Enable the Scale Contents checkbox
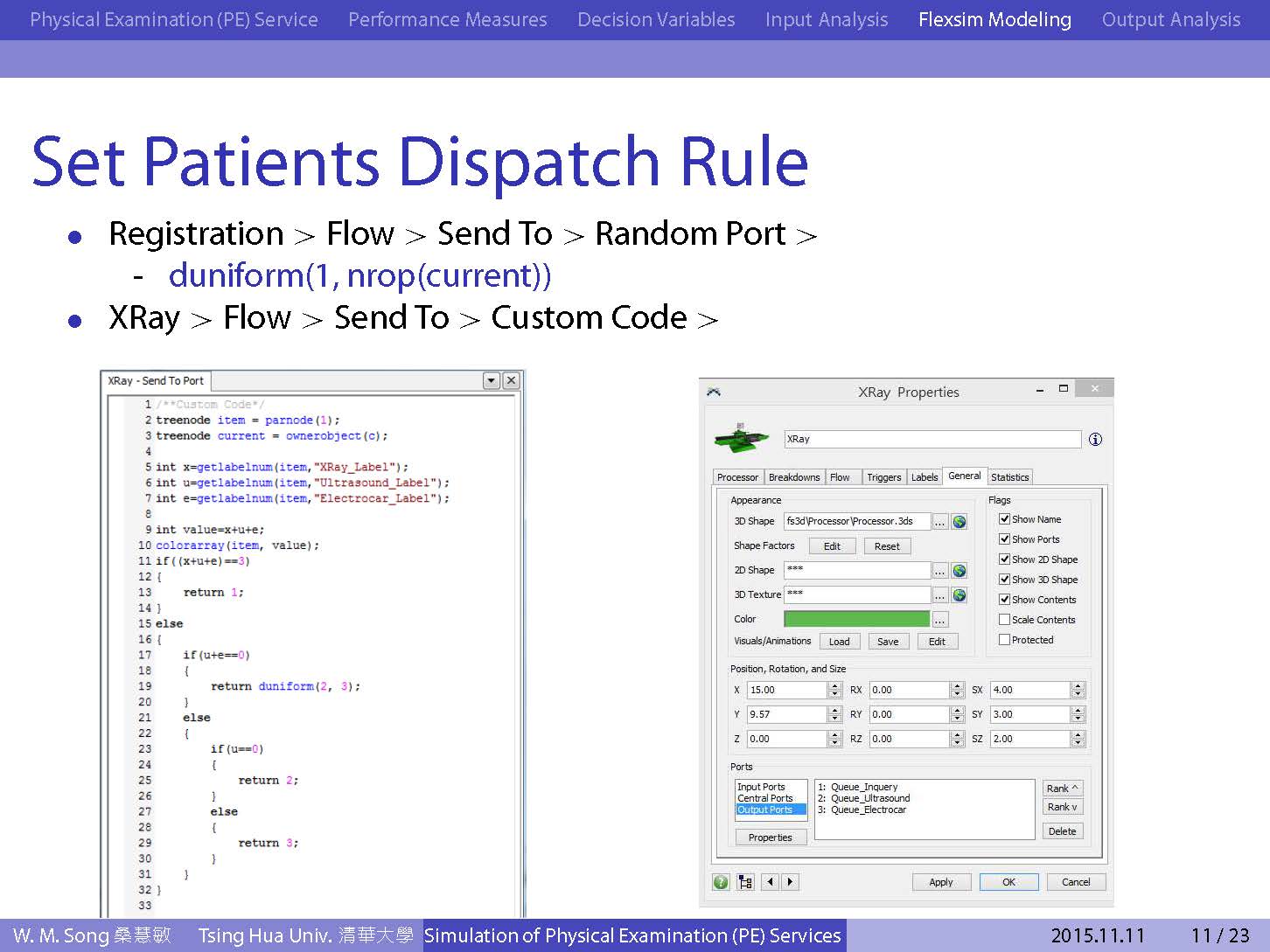The height and width of the screenshot is (952, 1270). (x=1004, y=620)
